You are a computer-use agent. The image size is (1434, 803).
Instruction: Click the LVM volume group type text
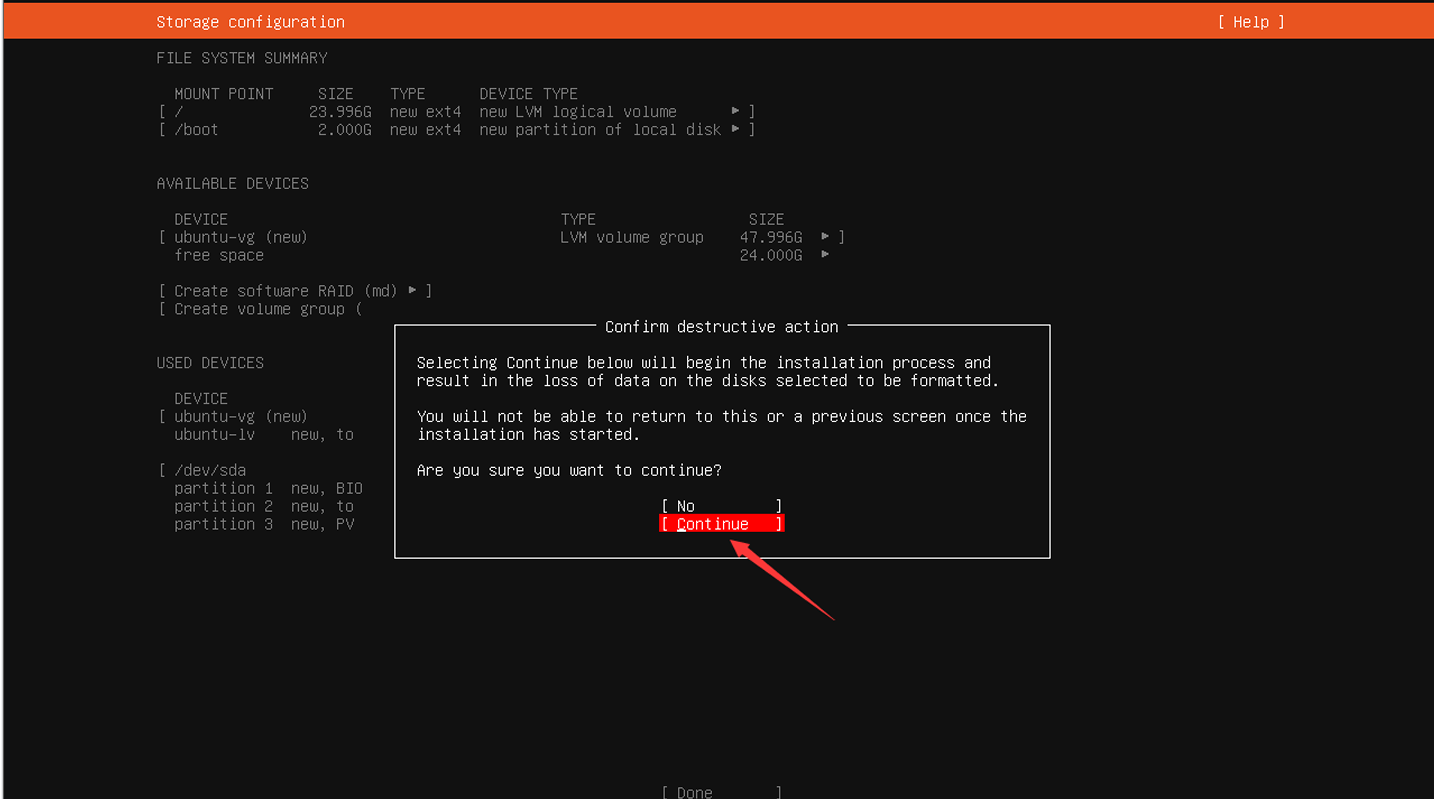coord(632,238)
